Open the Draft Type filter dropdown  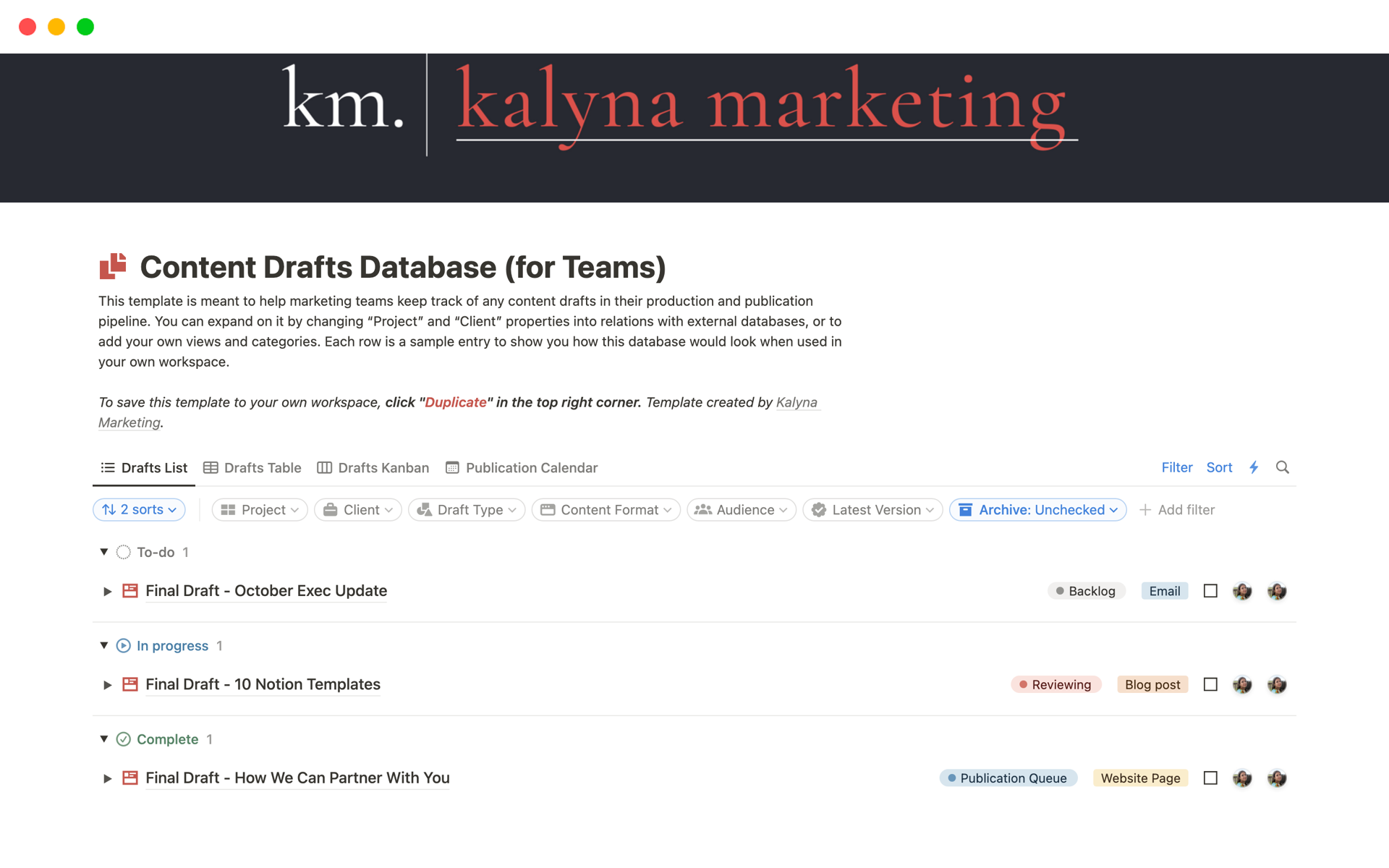(467, 510)
